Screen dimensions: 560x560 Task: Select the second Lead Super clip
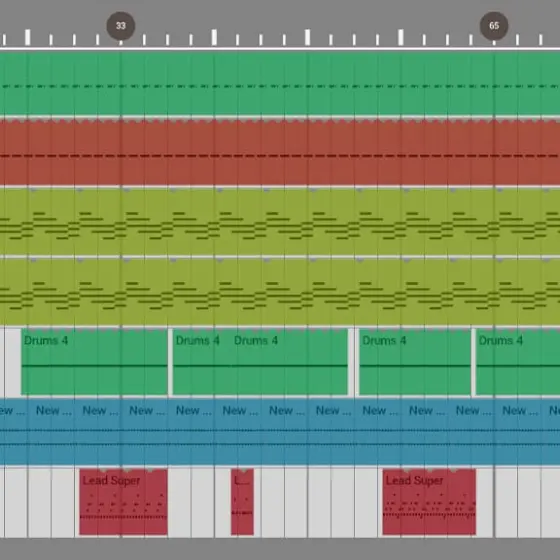(429, 502)
